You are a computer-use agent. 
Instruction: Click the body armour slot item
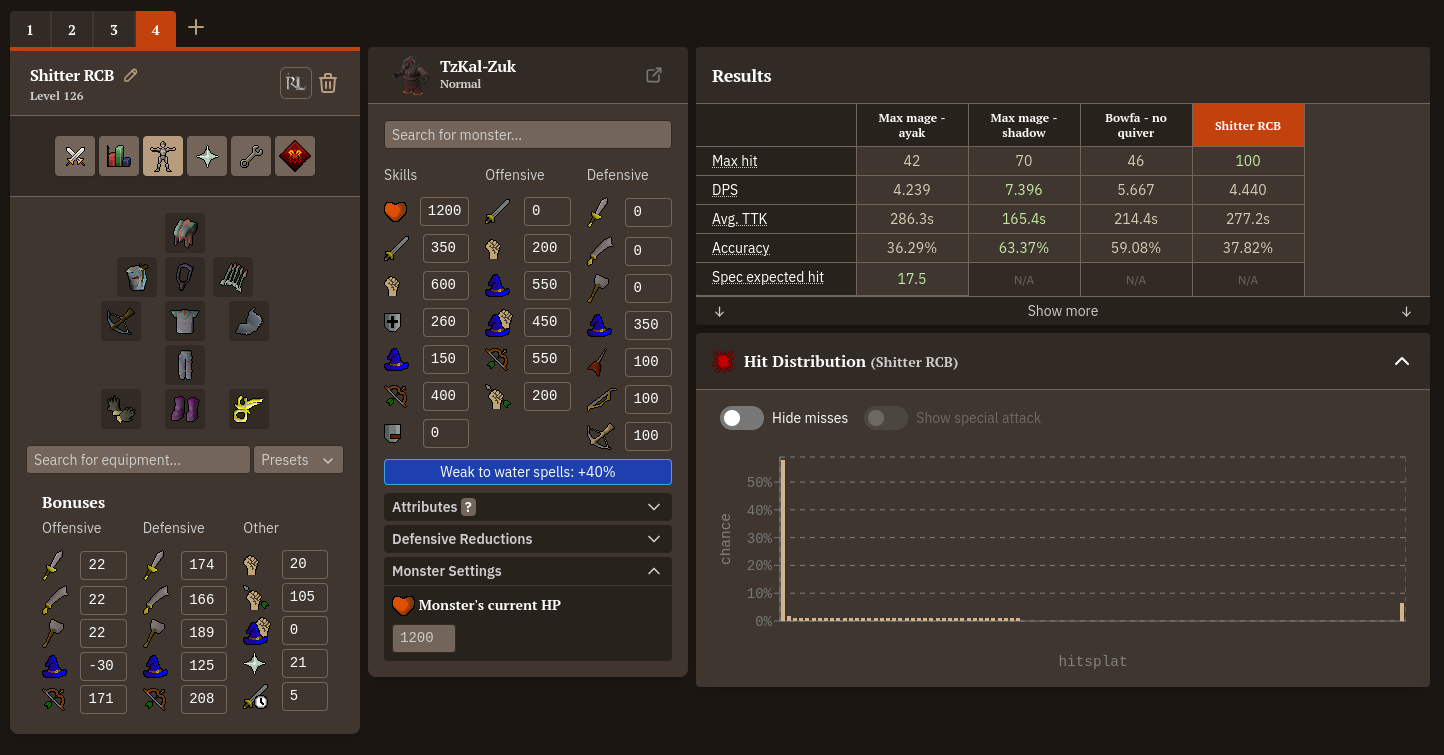coord(185,321)
